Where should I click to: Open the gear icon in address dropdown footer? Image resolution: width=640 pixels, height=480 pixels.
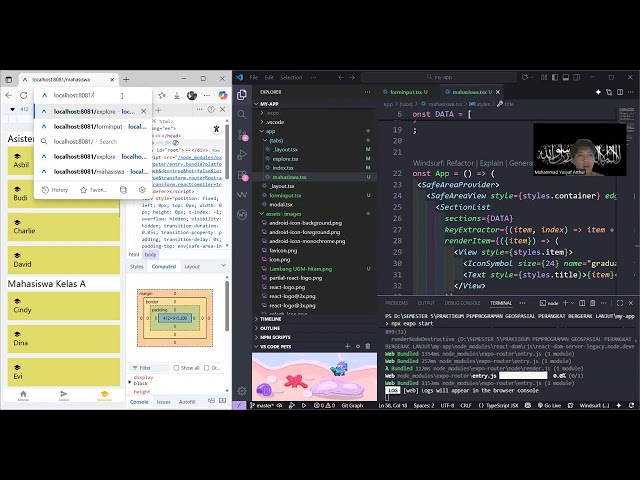click(x=142, y=190)
